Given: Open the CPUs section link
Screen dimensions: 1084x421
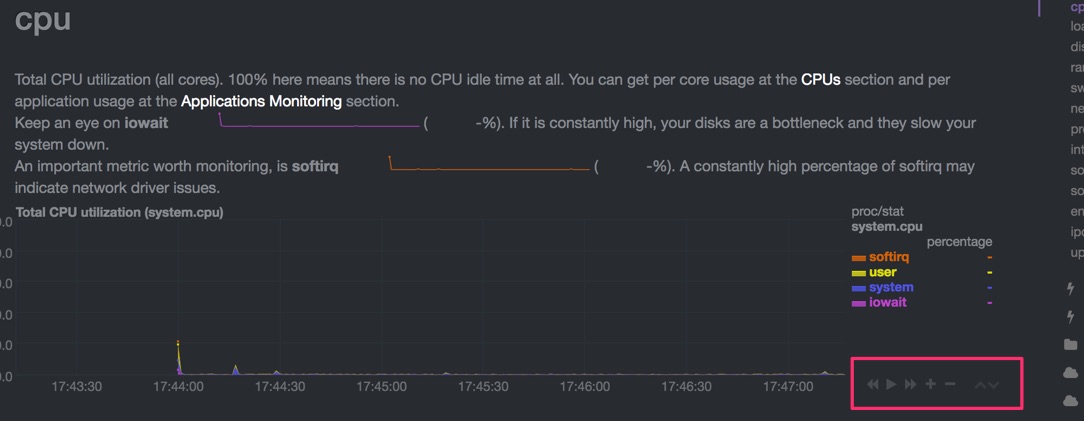Looking at the screenshot, I should pos(821,79).
